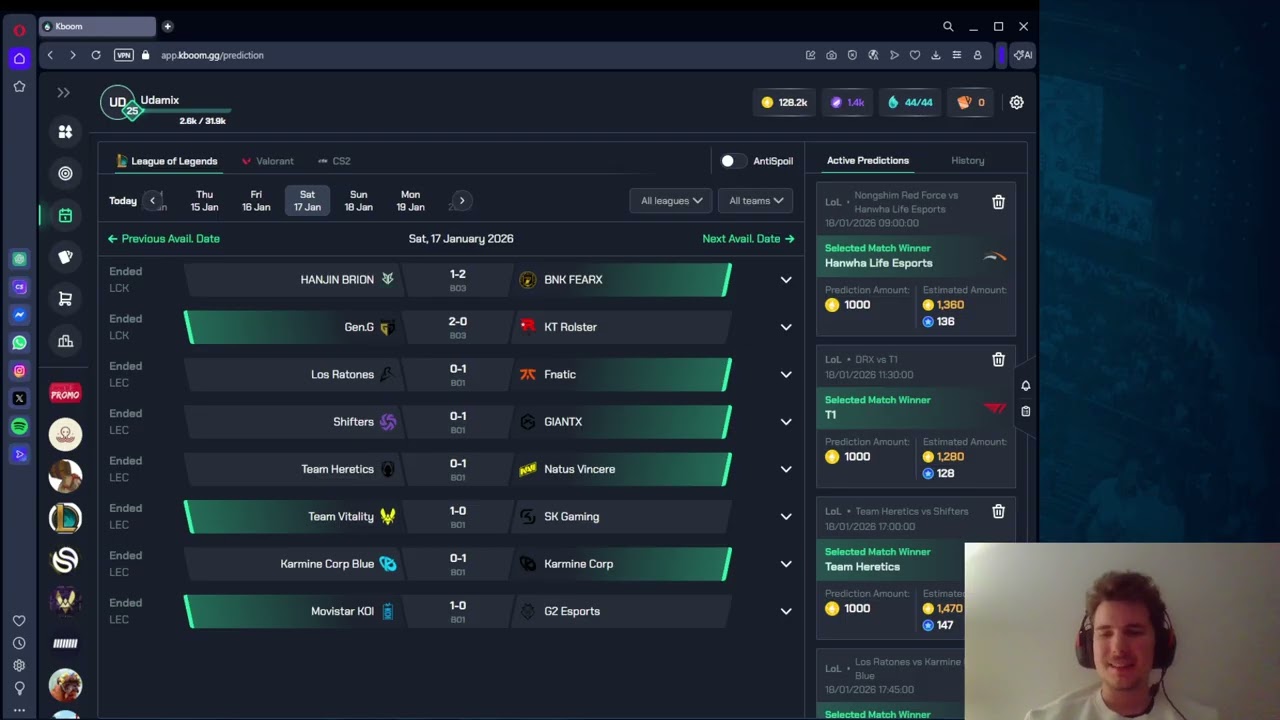Expand the Kboom sidebar with double chevron
This screenshot has width=1280, height=720.
[x=63, y=93]
